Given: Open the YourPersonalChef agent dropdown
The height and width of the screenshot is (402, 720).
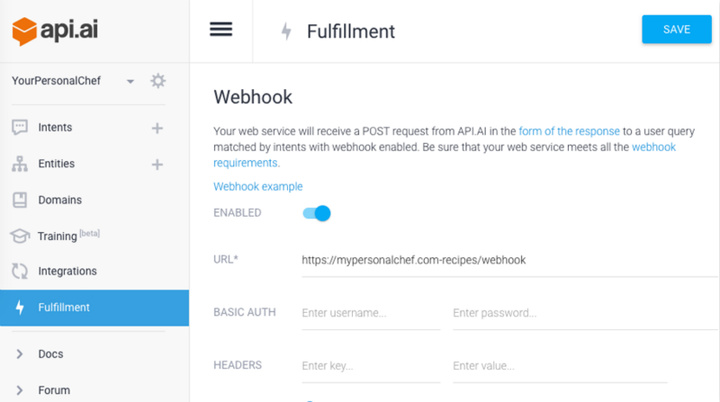Looking at the screenshot, I should (x=130, y=81).
